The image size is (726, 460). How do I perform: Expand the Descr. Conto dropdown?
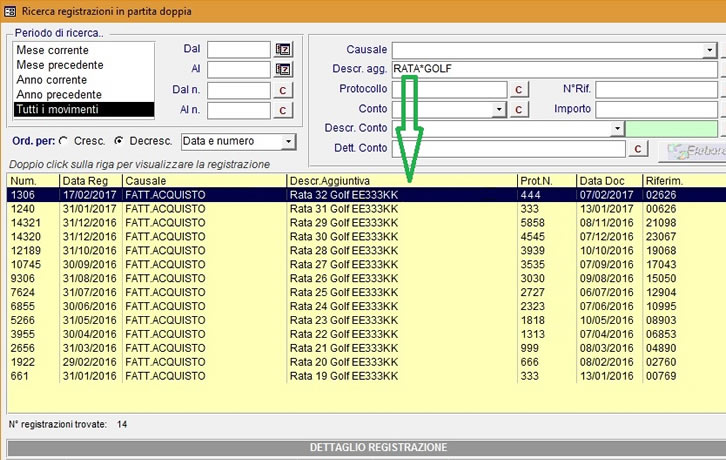point(617,129)
